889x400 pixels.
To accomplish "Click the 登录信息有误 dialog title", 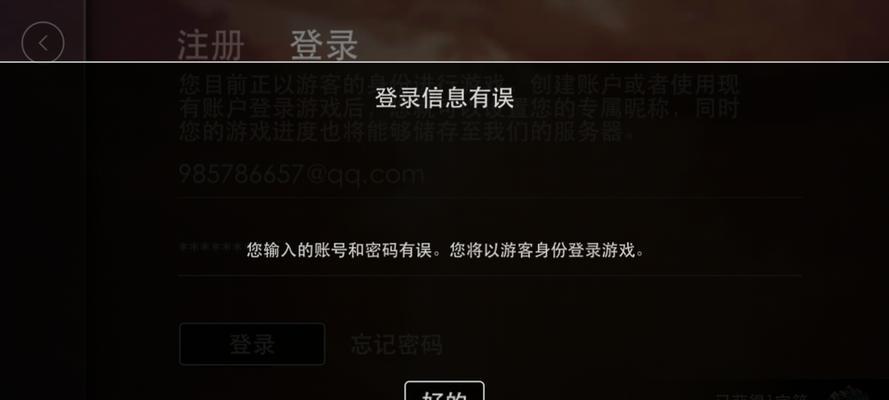I will pyautogui.click(x=444, y=98).
